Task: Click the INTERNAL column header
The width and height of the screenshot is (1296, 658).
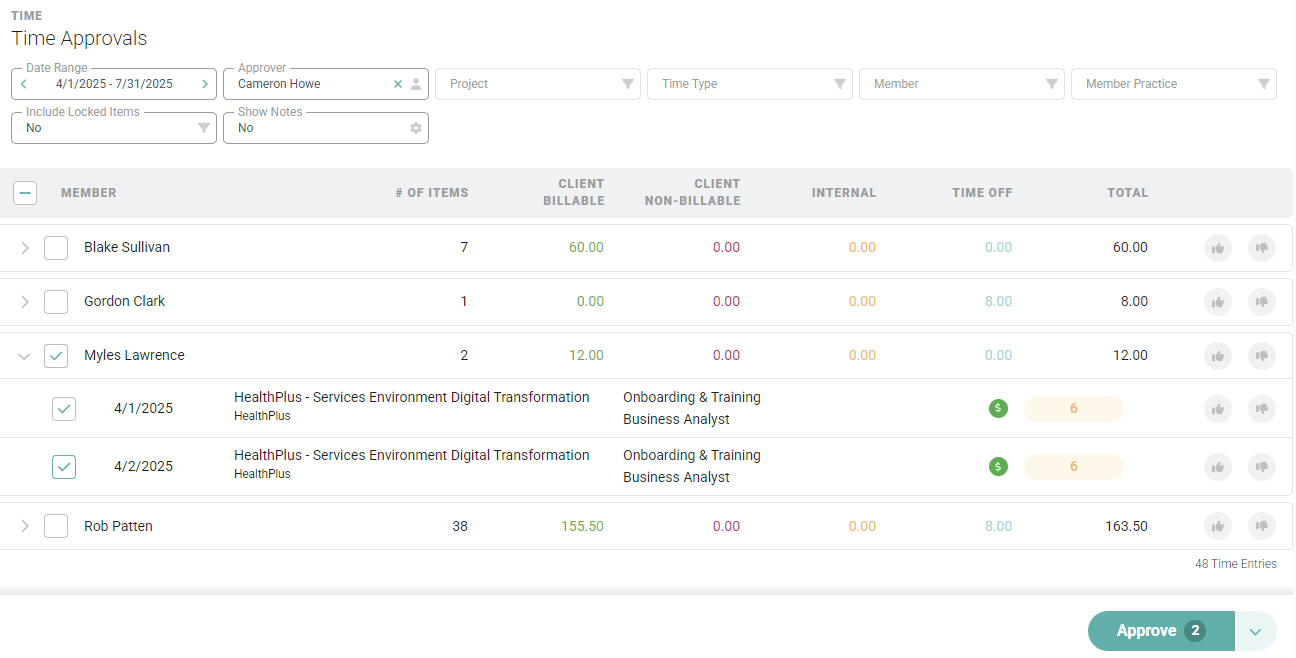Action: pos(844,193)
